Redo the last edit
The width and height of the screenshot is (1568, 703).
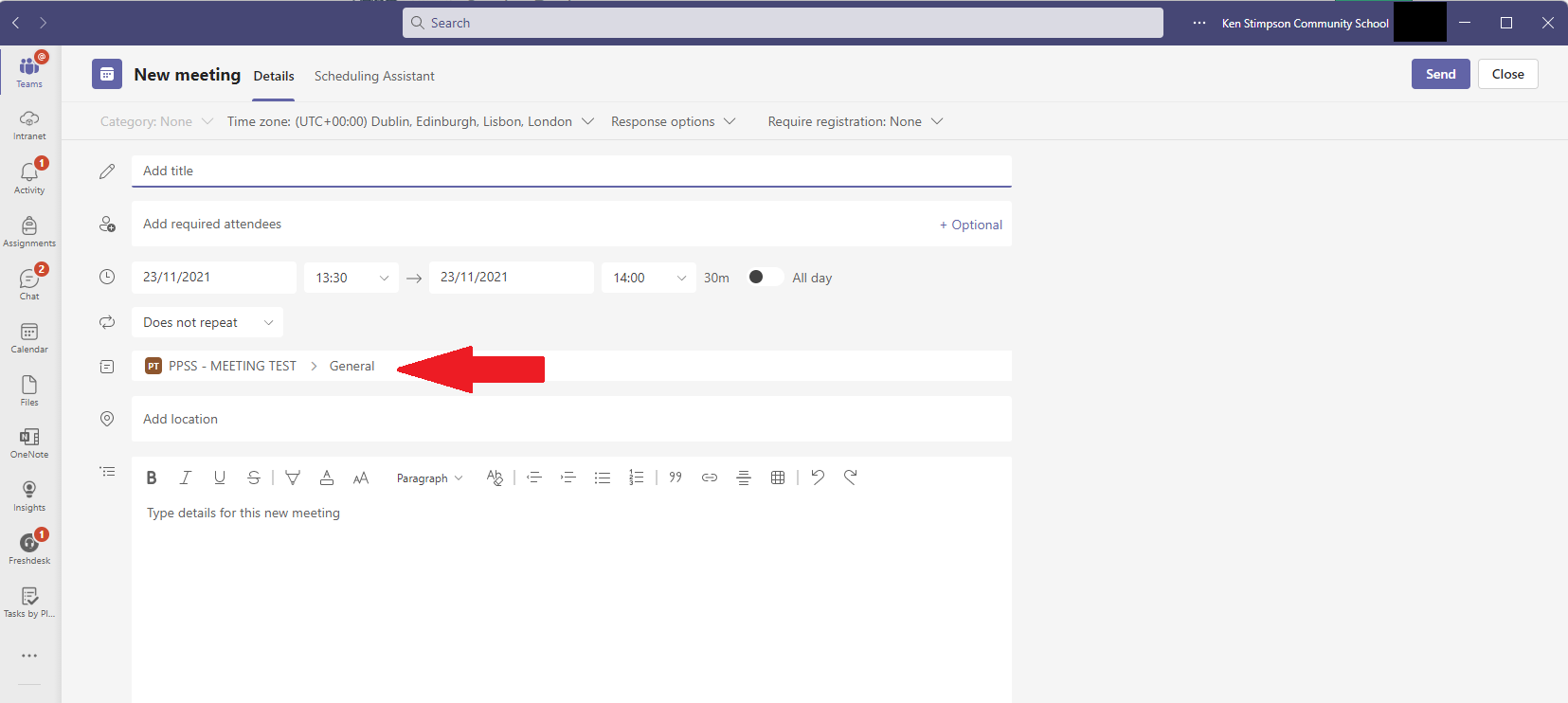tap(851, 478)
